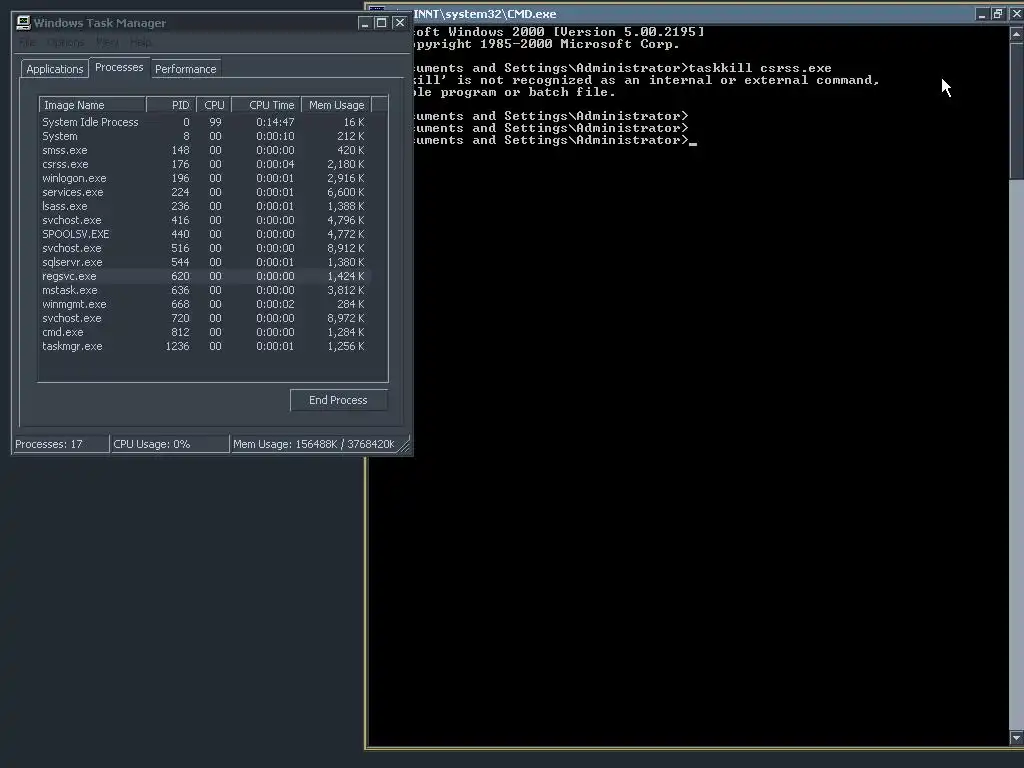The image size is (1024, 768).
Task: Select svchost.exe with PID 416
Action: point(205,221)
